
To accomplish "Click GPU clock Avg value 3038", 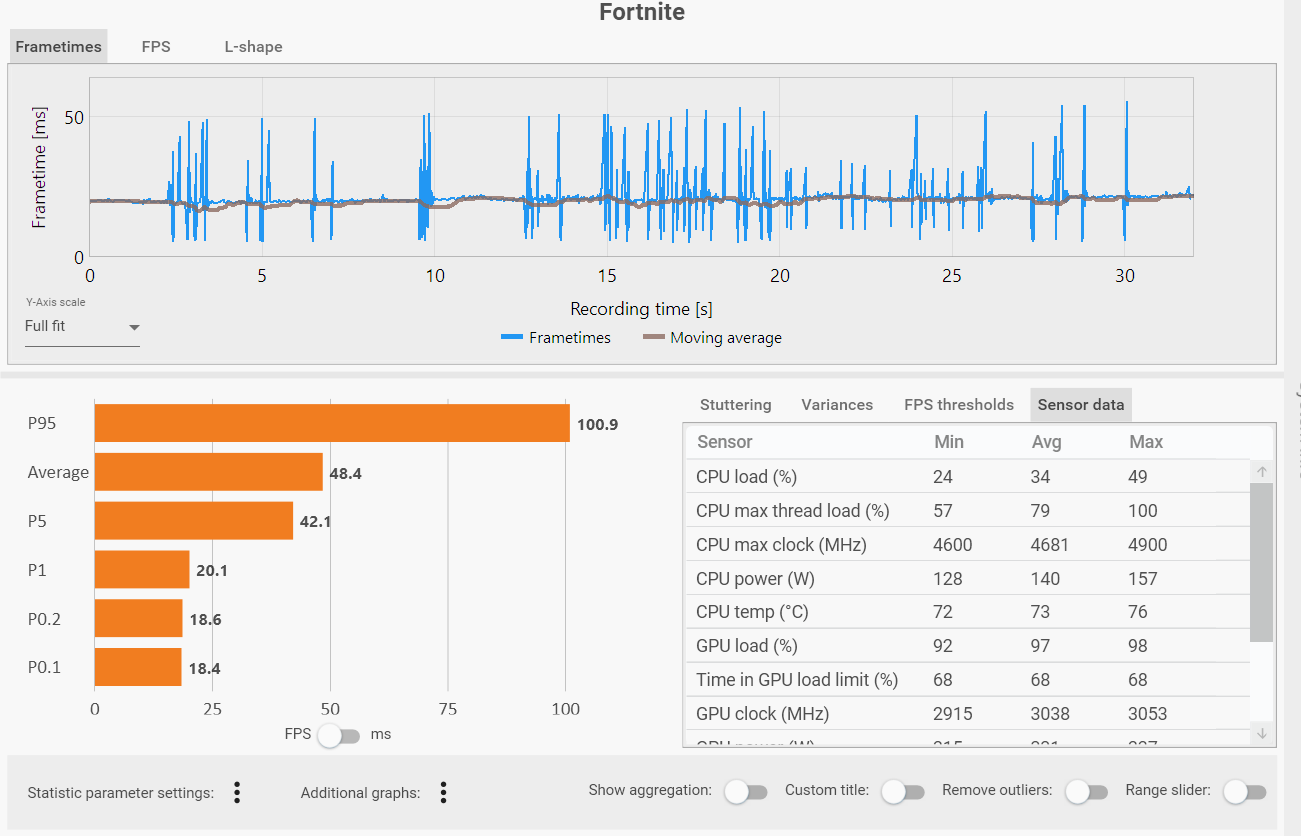I will pos(1050,714).
